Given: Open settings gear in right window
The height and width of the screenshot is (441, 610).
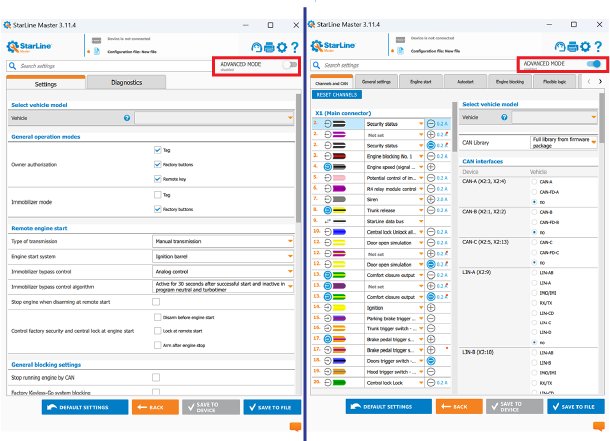Looking at the screenshot, I should (585, 47).
